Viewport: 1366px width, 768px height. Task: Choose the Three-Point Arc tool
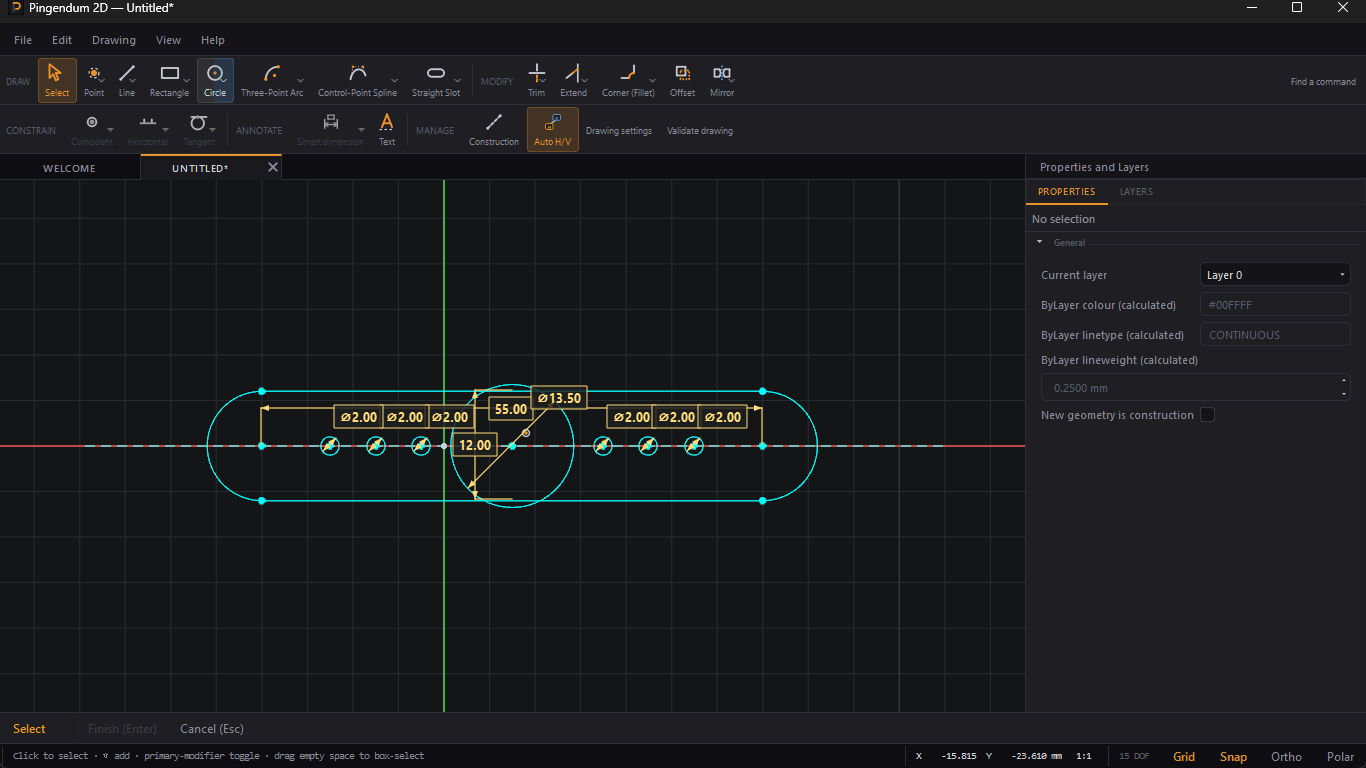tap(271, 80)
